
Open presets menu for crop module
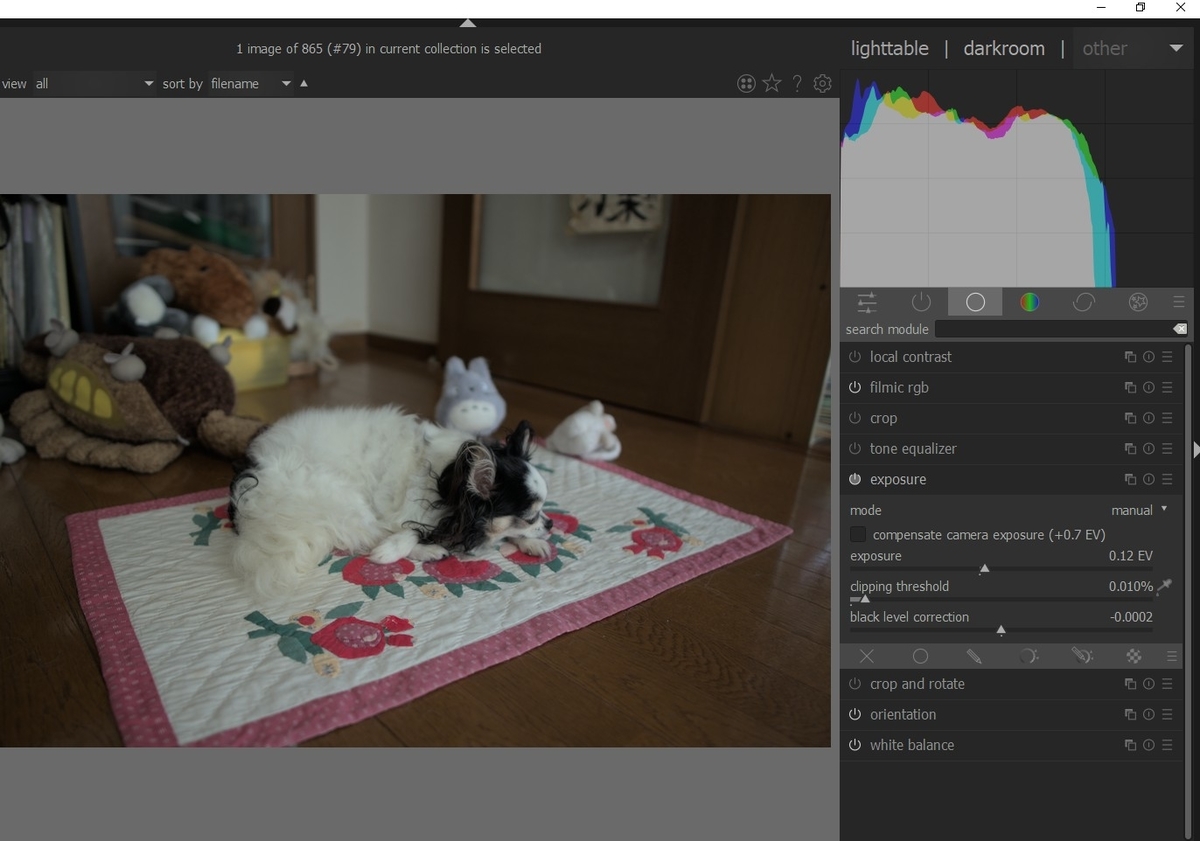[1167, 418]
